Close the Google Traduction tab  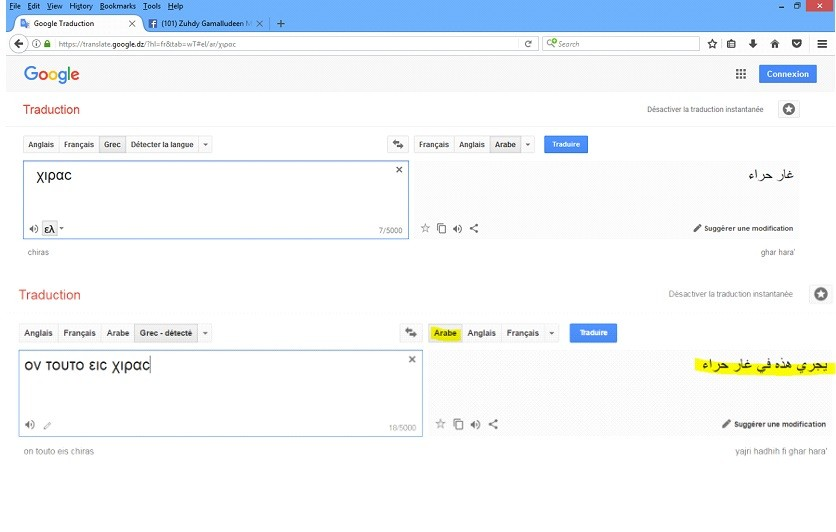[132, 23]
